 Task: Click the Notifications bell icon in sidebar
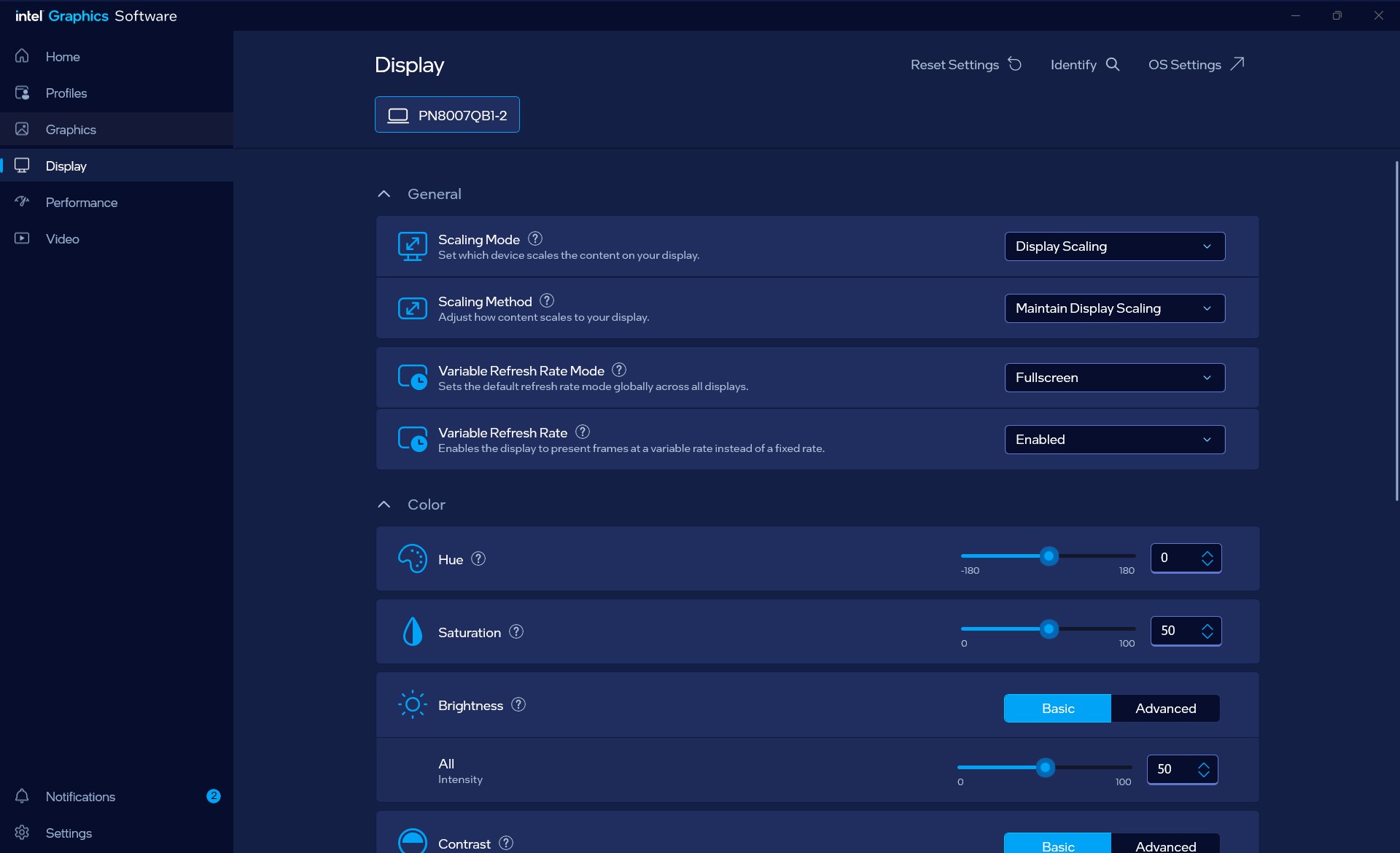(x=22, y=796)
